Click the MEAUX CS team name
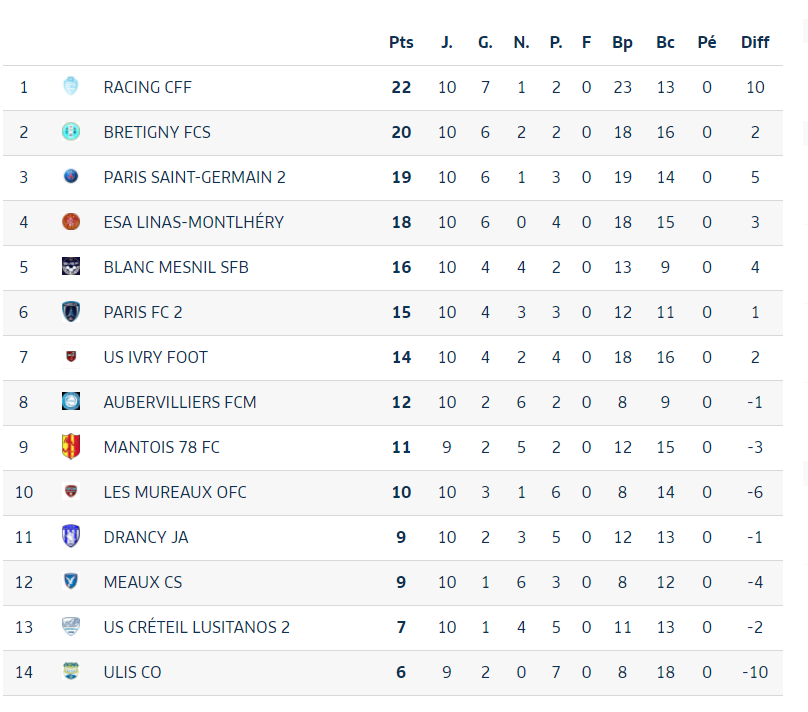The image size is (808, 712). point(143,582)
